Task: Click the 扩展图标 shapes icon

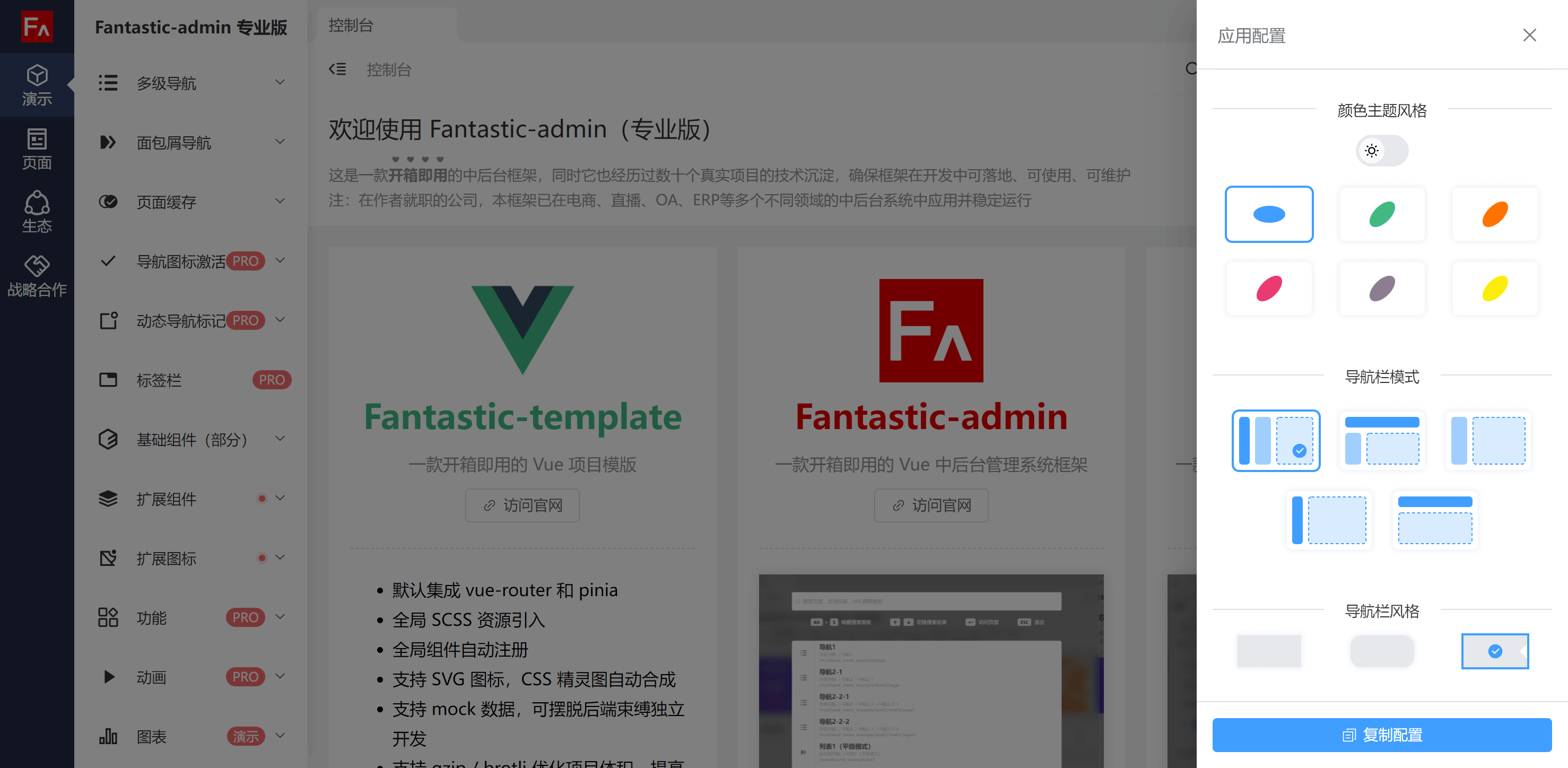Action: [108, 558]
